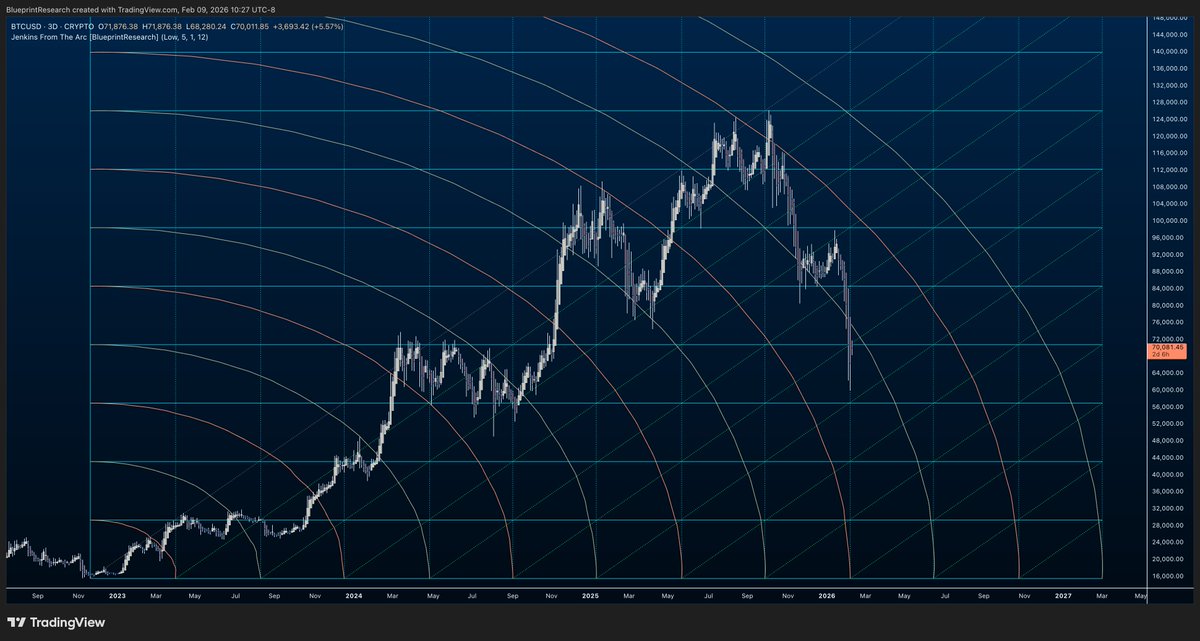The height and width of the screenshot is (641, 1200).
Task: Click the 52,000.00 price axis label
Action: tap(1167, 424)
